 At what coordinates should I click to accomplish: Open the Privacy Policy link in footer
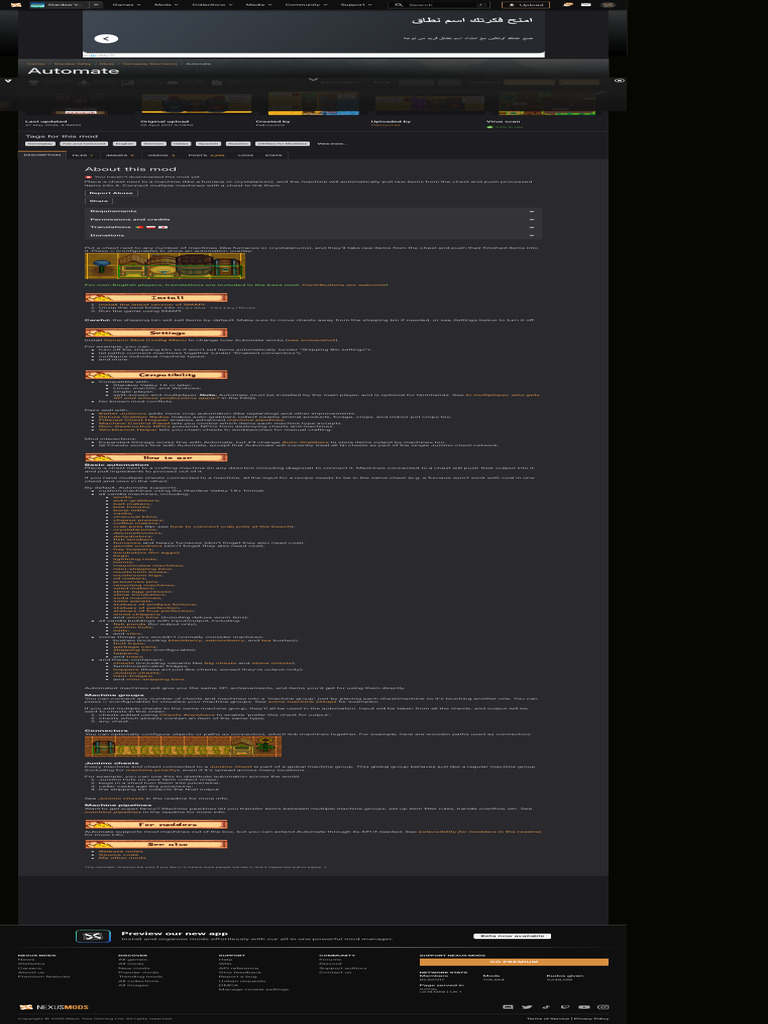coord(592,1018)
